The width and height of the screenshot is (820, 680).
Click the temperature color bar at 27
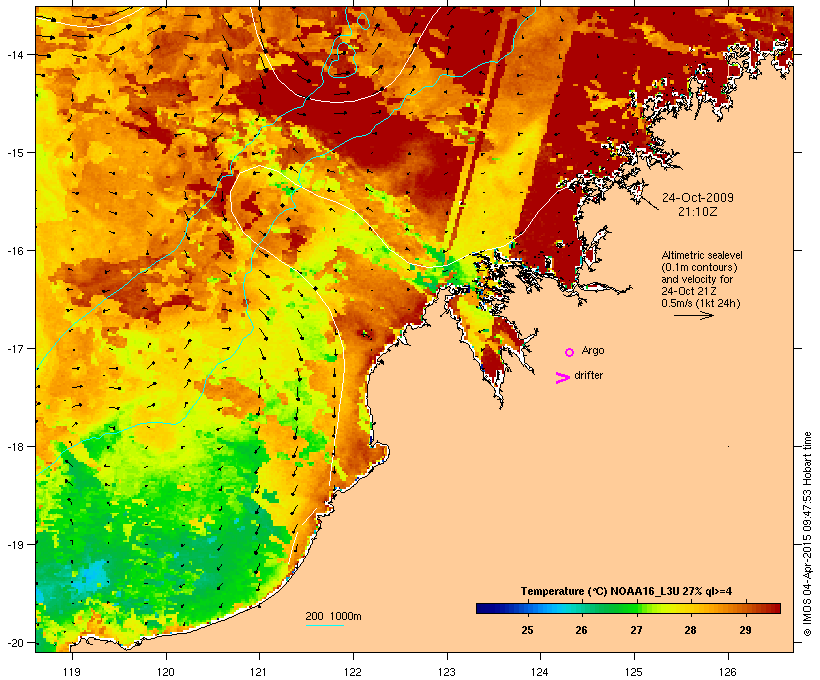(x=636, y=608)
